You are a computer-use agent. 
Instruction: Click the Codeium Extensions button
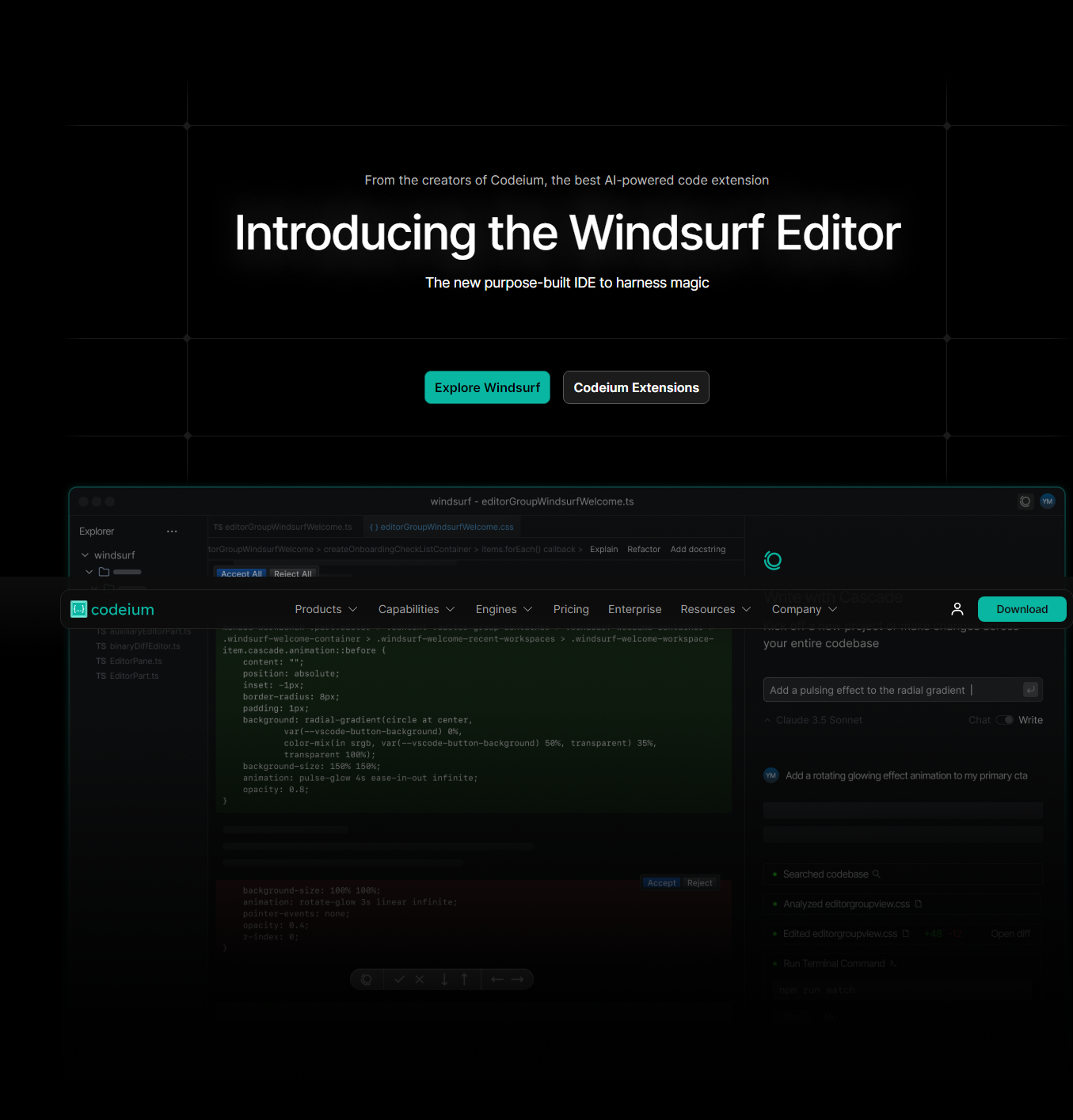pos(636,387)
